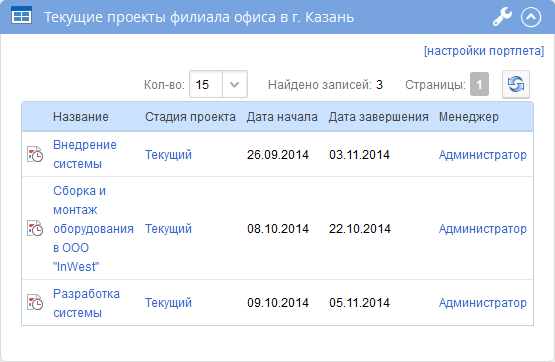This screenshot has width=555, height=362.
Task: Open the Внедрение системы project link
Action: point(85,154)
